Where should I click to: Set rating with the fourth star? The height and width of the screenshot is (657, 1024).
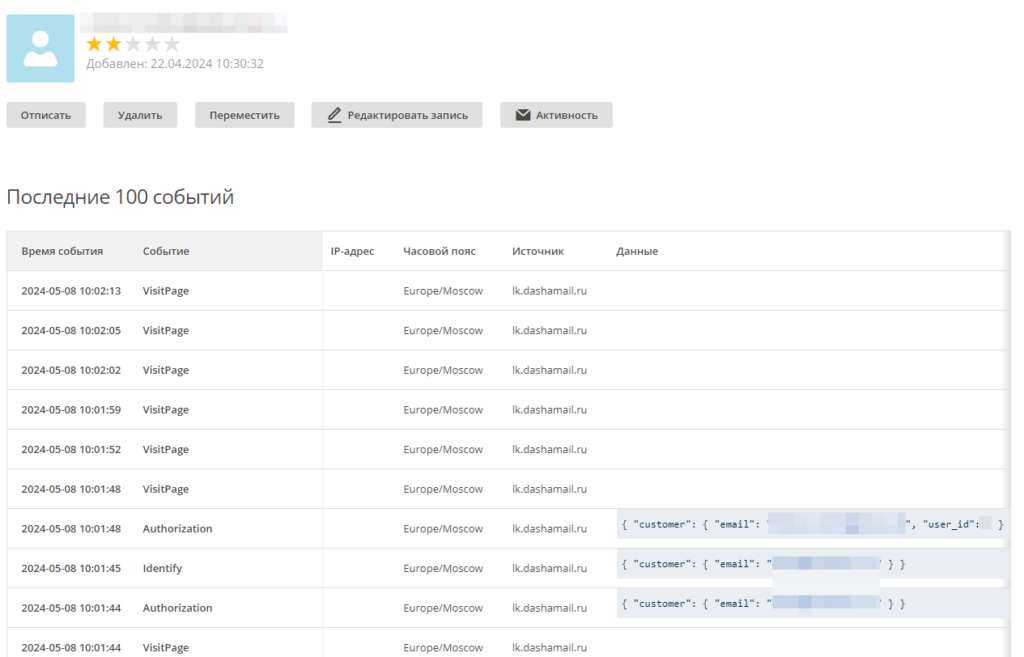click(152, 44)
